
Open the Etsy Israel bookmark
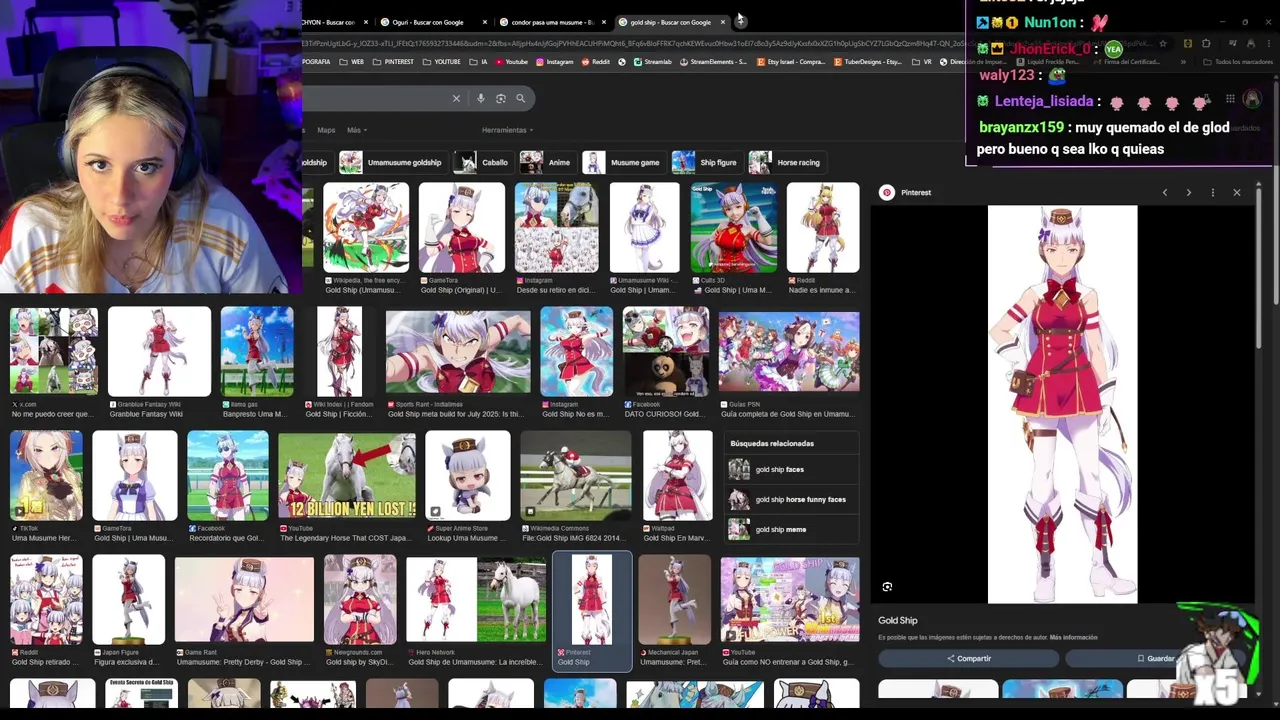click(790, 62)
